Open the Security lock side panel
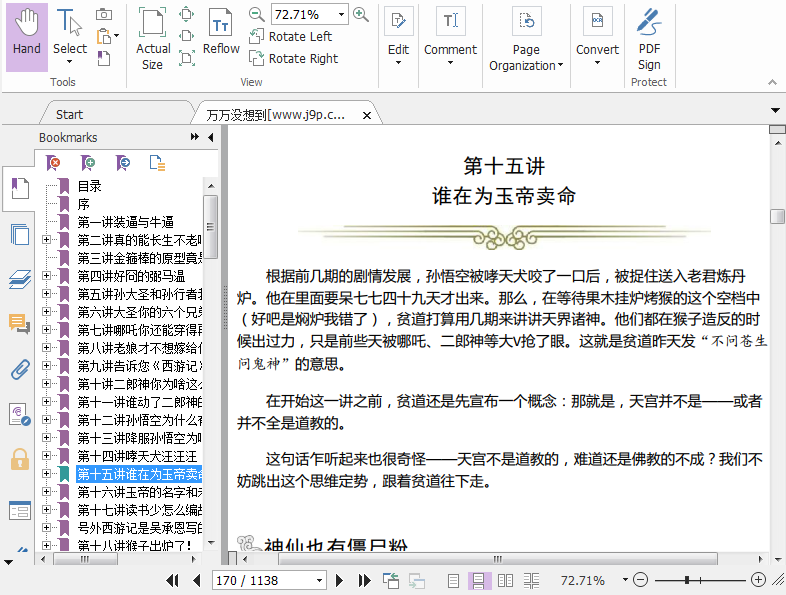The width and height of the screenshot is (786, 595). click(x=20, y=459)
